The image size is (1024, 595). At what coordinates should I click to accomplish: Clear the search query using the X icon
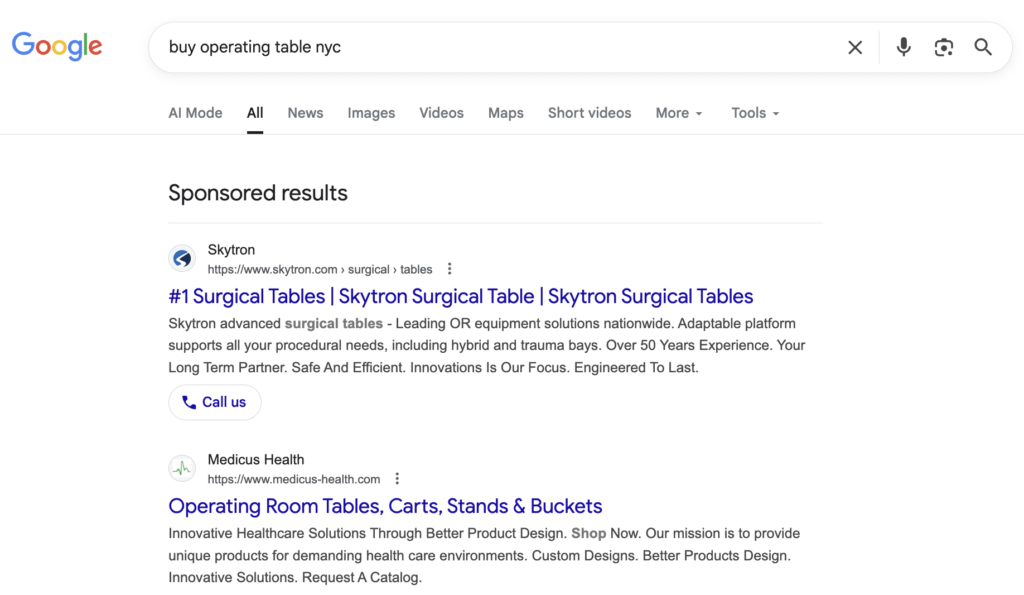[855, 47]
